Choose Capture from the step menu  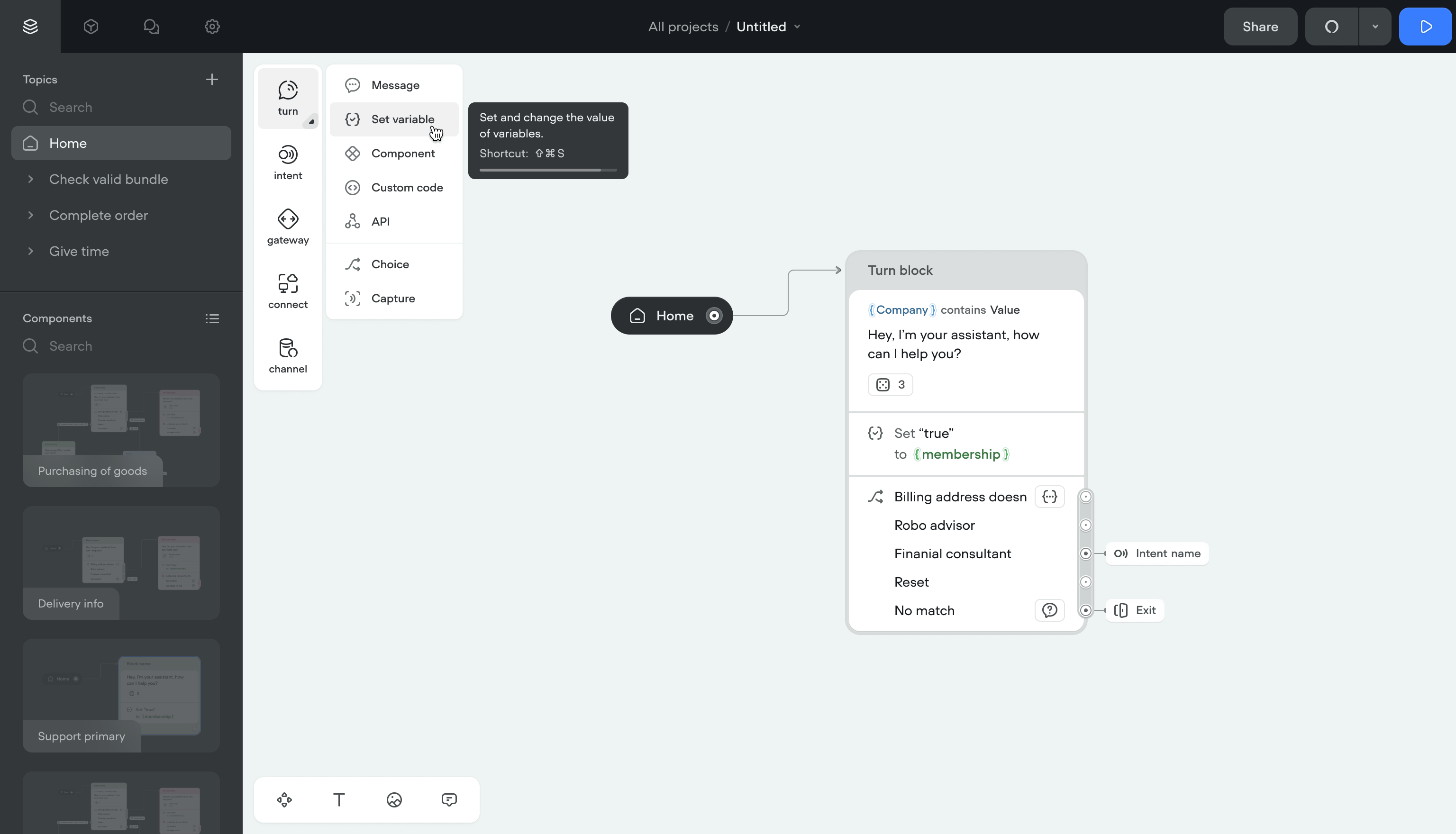(x=394, y=299)
